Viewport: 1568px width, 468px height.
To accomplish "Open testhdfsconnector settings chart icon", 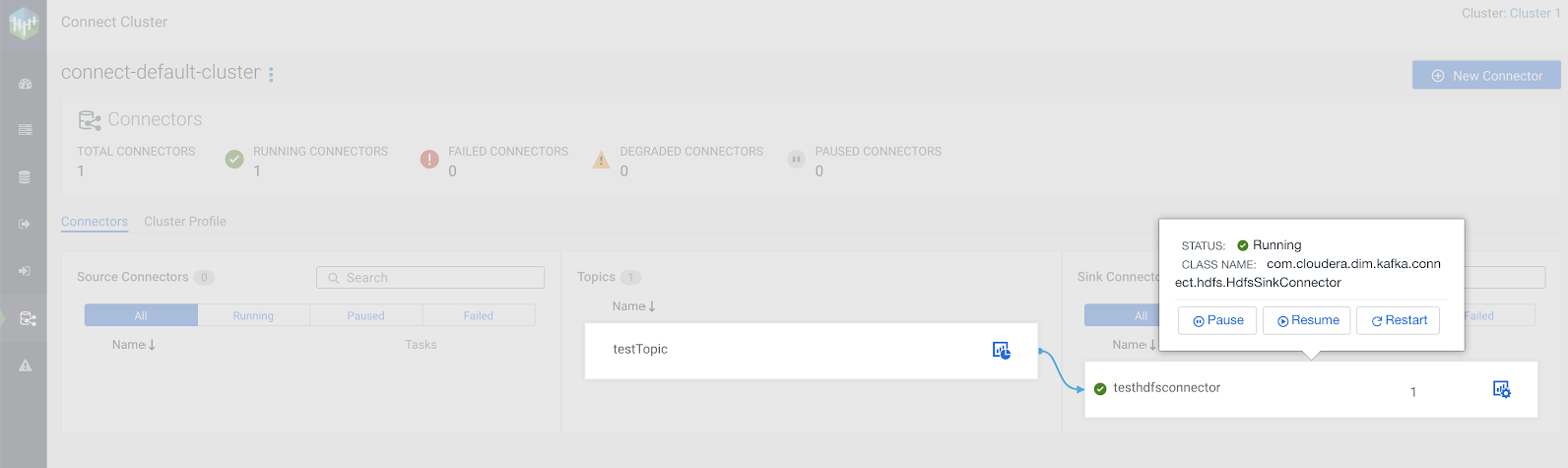I will click(x=1501, y=390).
